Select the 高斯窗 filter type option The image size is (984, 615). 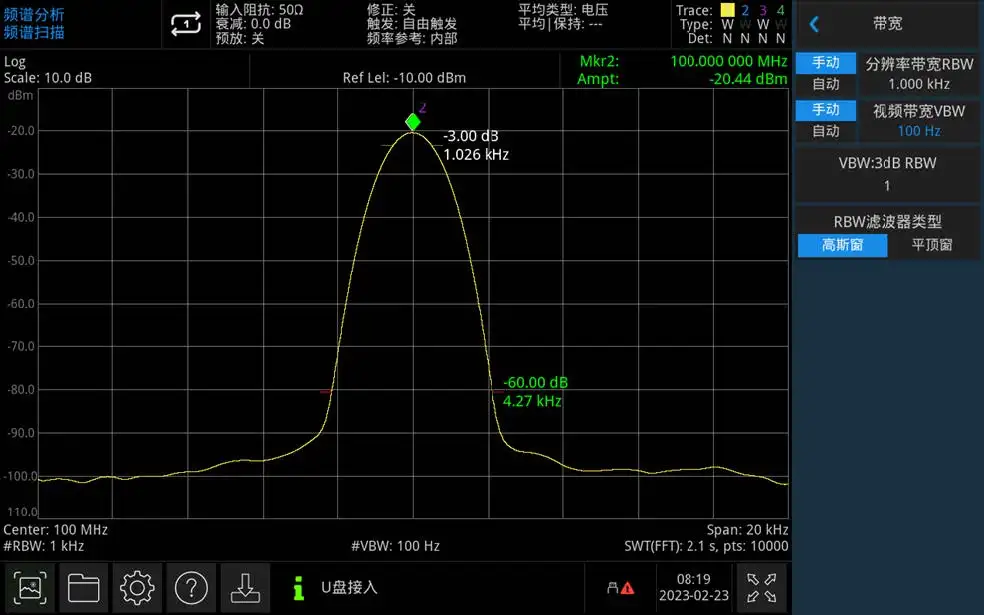[x=841, y=244]
